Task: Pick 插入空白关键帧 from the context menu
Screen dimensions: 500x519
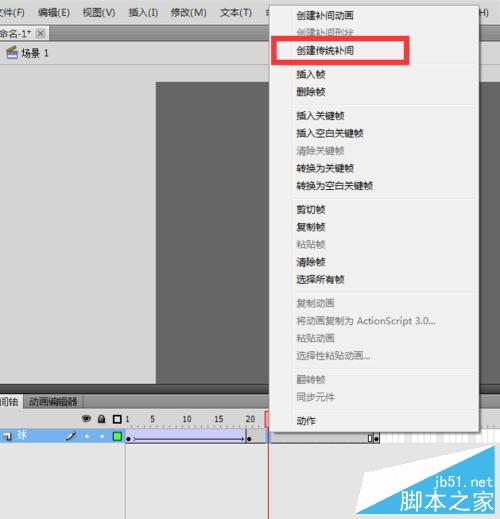Action: point(330,133)
